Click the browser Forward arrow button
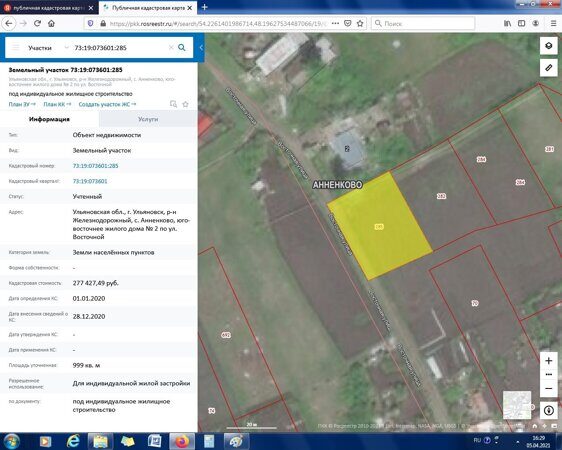 pos(23,23)
